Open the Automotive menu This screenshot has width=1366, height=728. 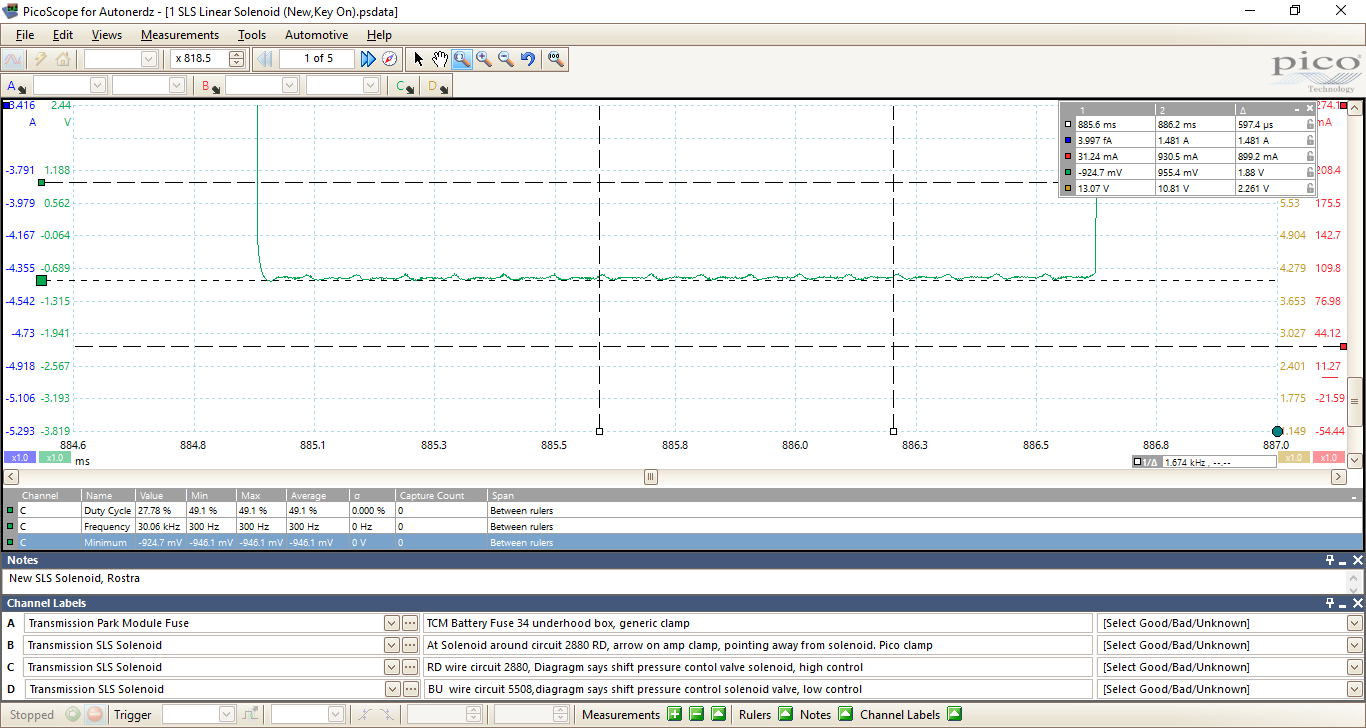pos(317,34)
